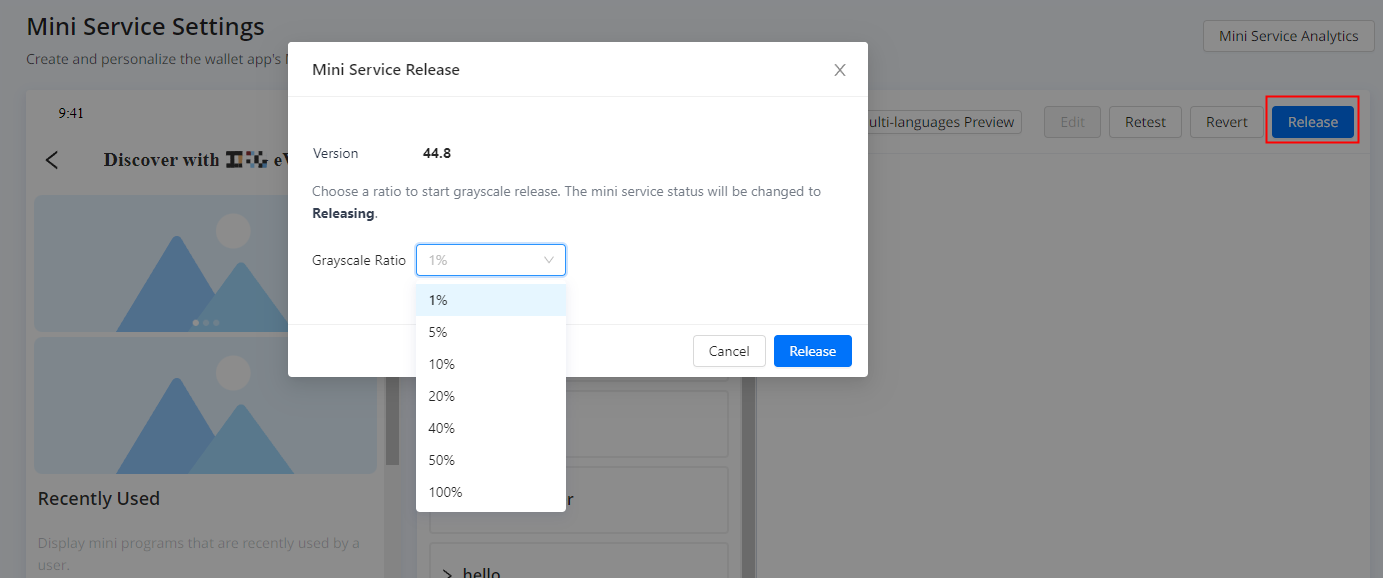Open Multi-languages Preview

coord(940,122)
